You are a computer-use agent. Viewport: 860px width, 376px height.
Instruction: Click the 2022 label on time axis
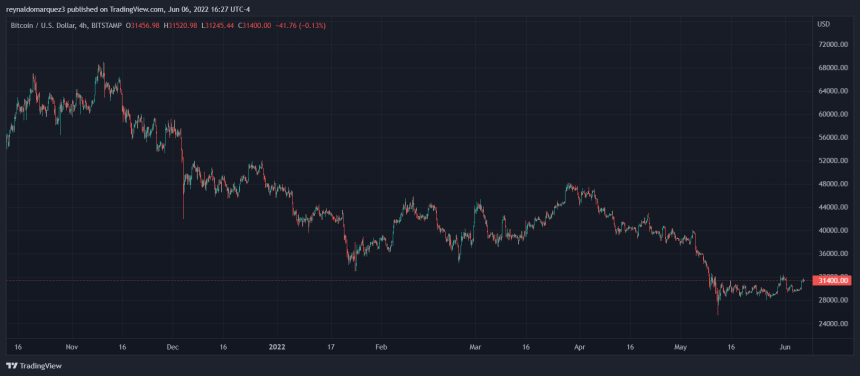pos(276,347)
